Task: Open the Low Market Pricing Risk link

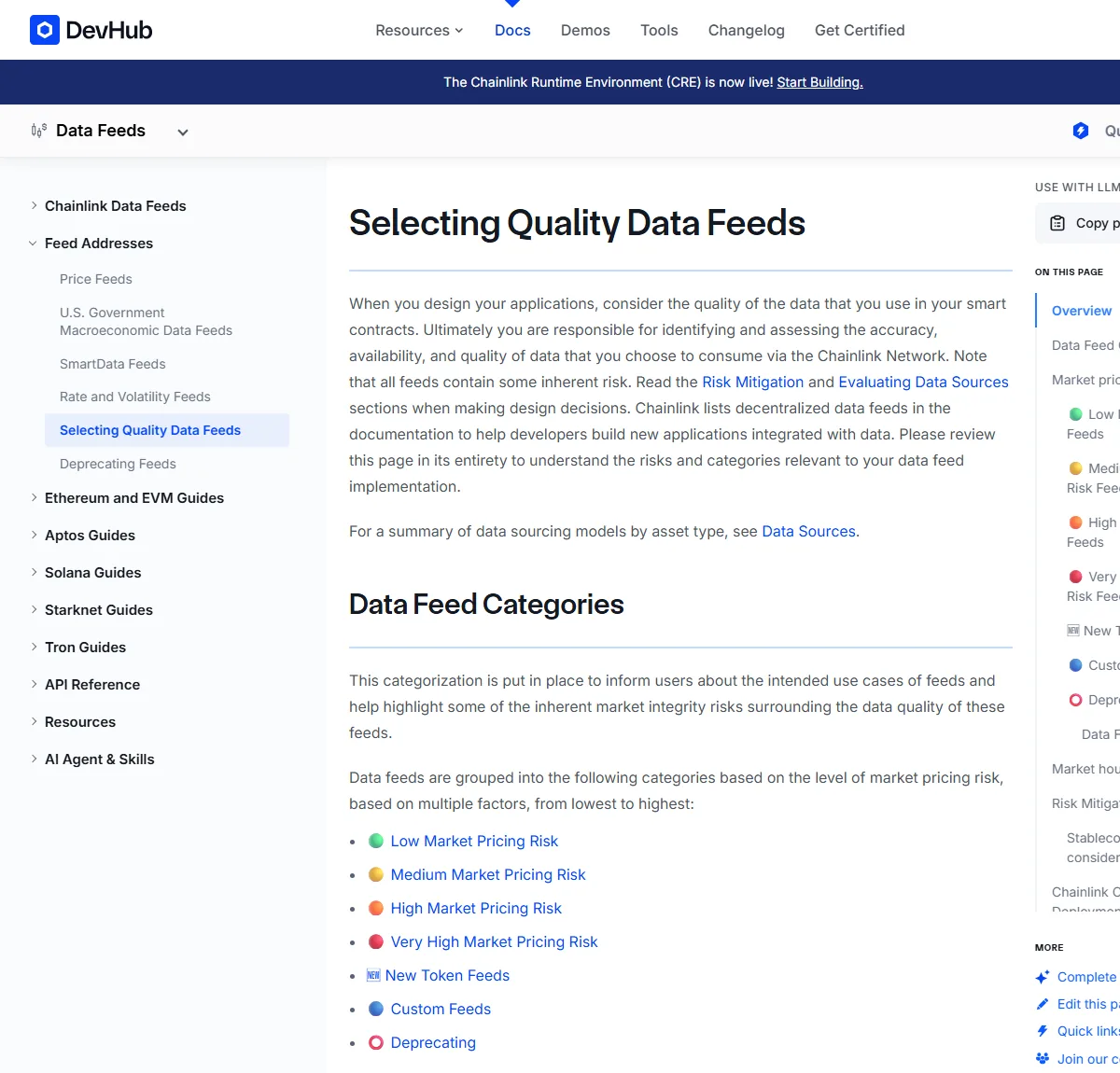Action: (x=474, y=841)
